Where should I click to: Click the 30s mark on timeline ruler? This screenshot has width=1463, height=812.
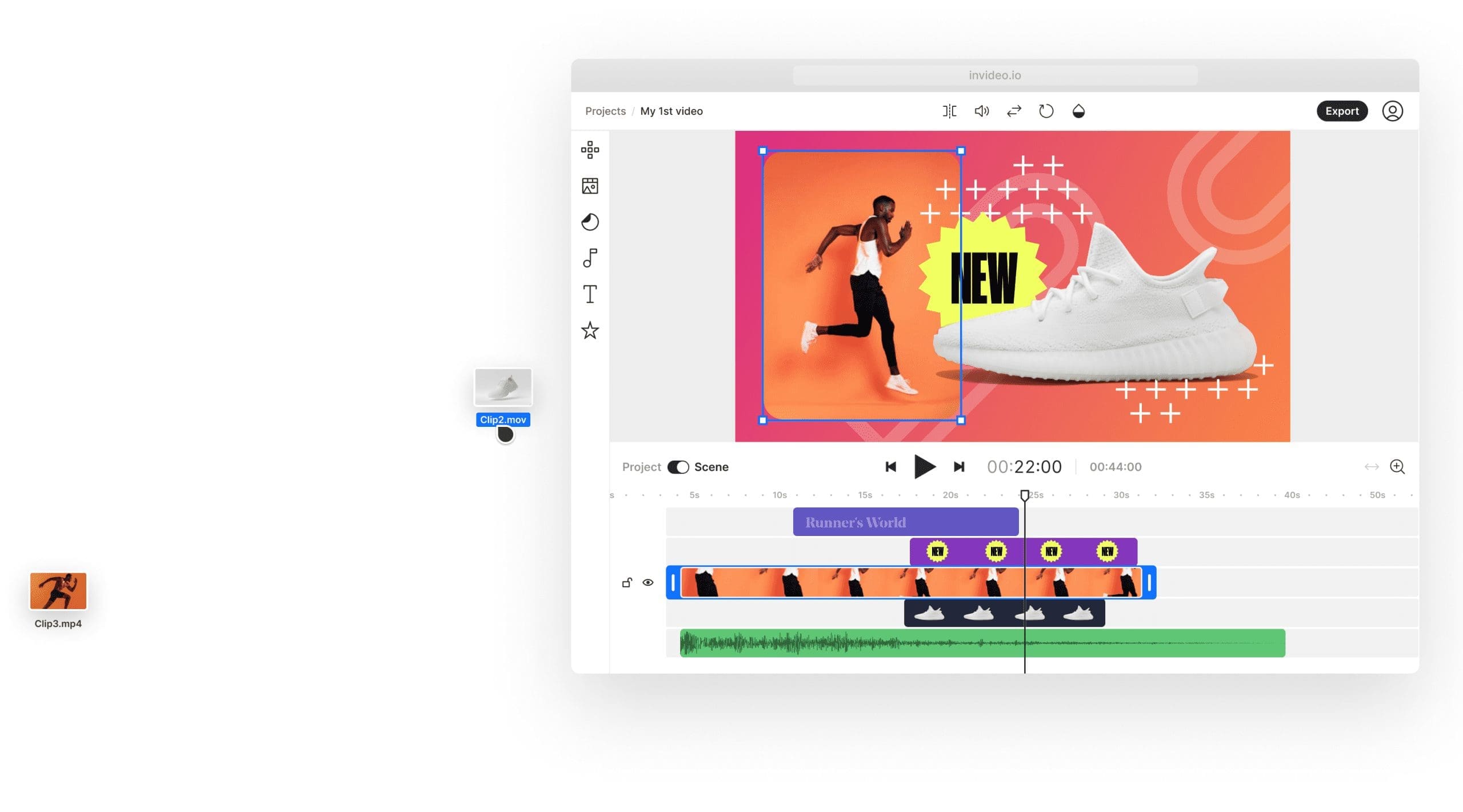pos(1121,495)
